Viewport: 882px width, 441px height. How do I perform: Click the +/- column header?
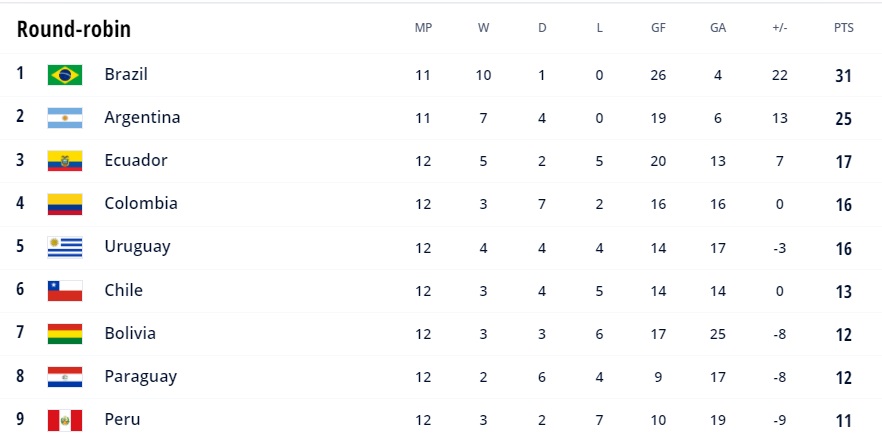coord(780,28)
